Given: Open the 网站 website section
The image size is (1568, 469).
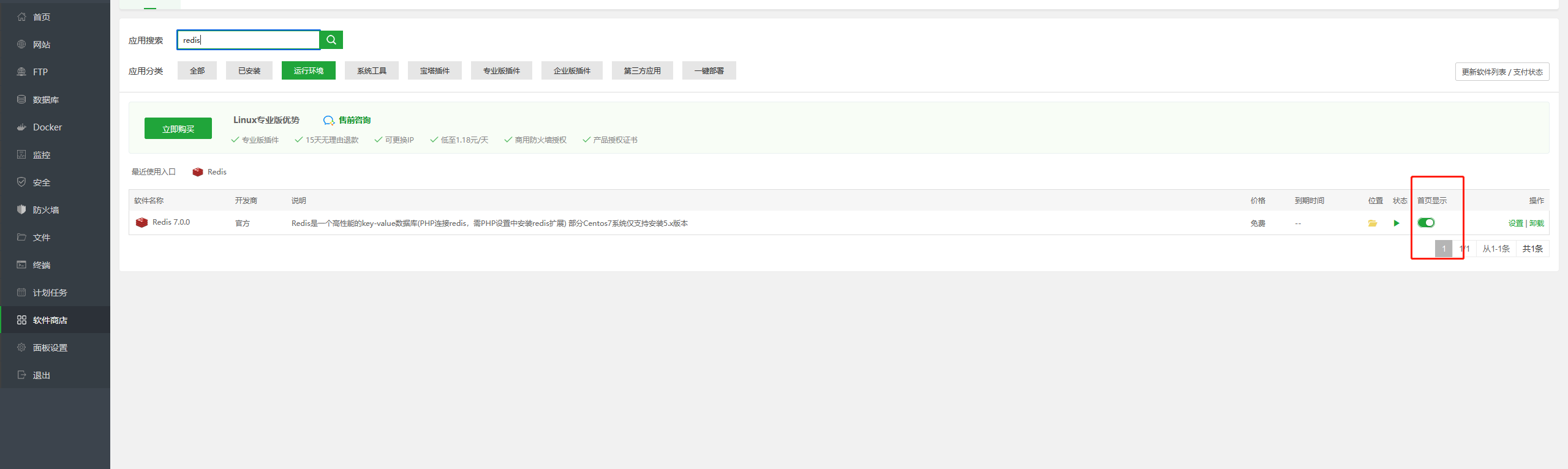Looking at the screenshot, I should point(55,45).
